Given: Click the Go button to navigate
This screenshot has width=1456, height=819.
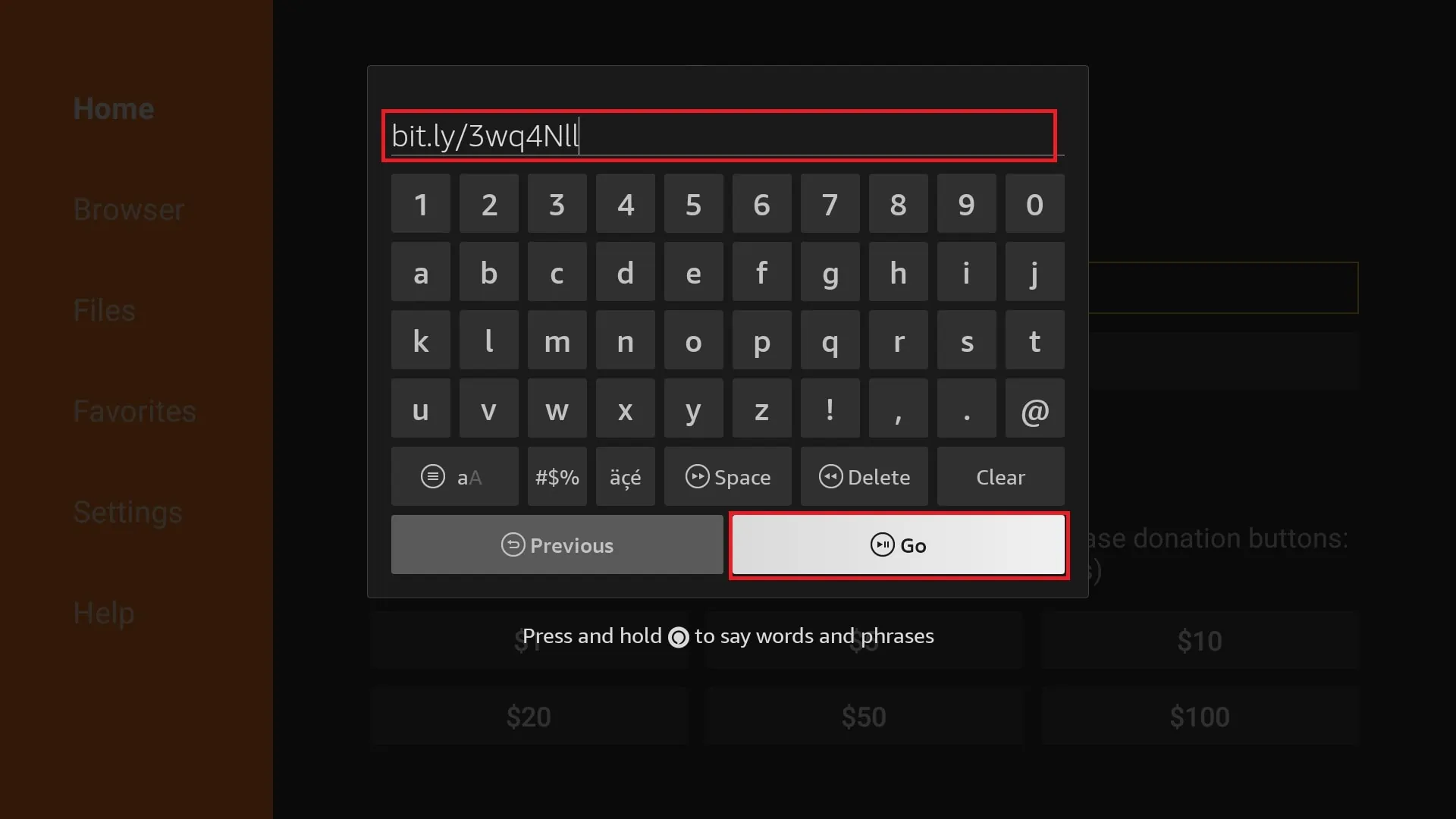Looking at the screenshot, I should (898, 545).
